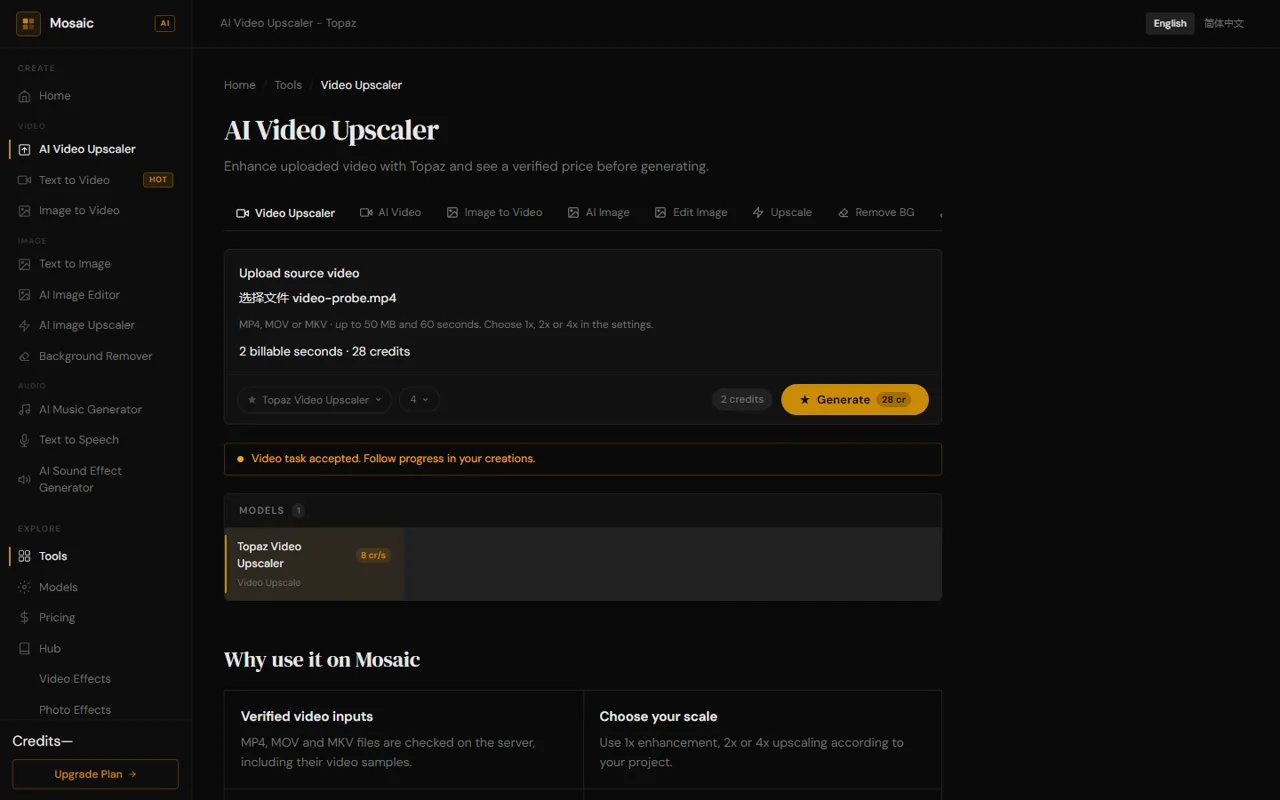Open Text to Speech microphone icon

25,440
